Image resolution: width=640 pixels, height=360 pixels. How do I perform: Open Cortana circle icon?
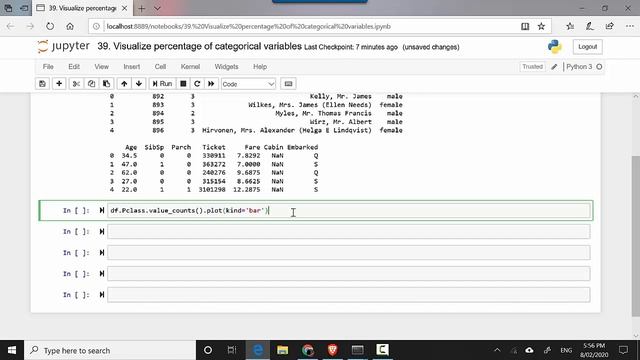208,350
